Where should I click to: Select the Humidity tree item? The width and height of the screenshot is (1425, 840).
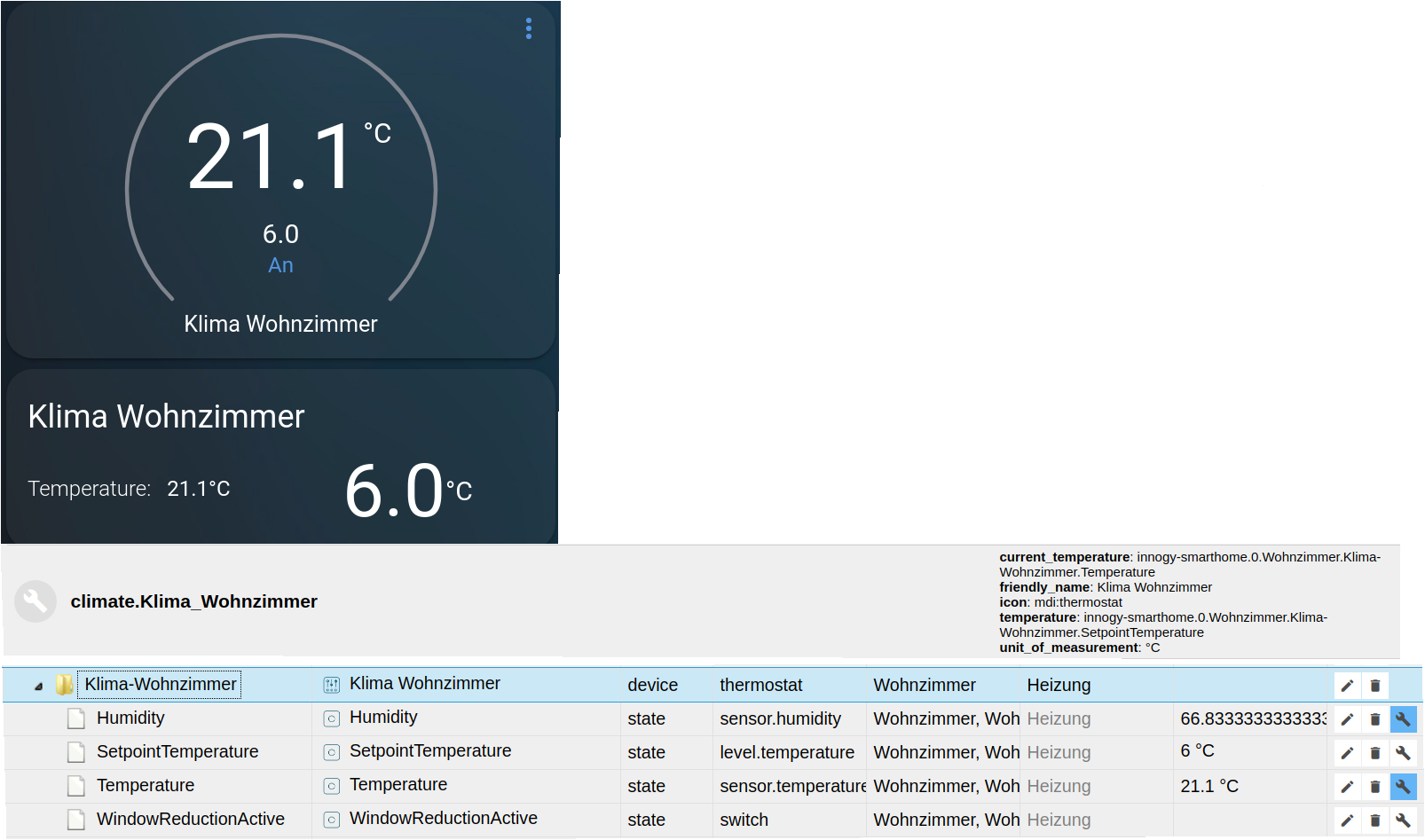pos(130,718)
